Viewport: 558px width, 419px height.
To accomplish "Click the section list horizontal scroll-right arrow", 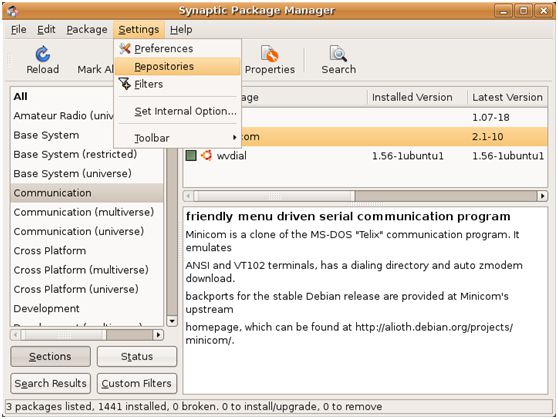I will (x=158, y=335).
